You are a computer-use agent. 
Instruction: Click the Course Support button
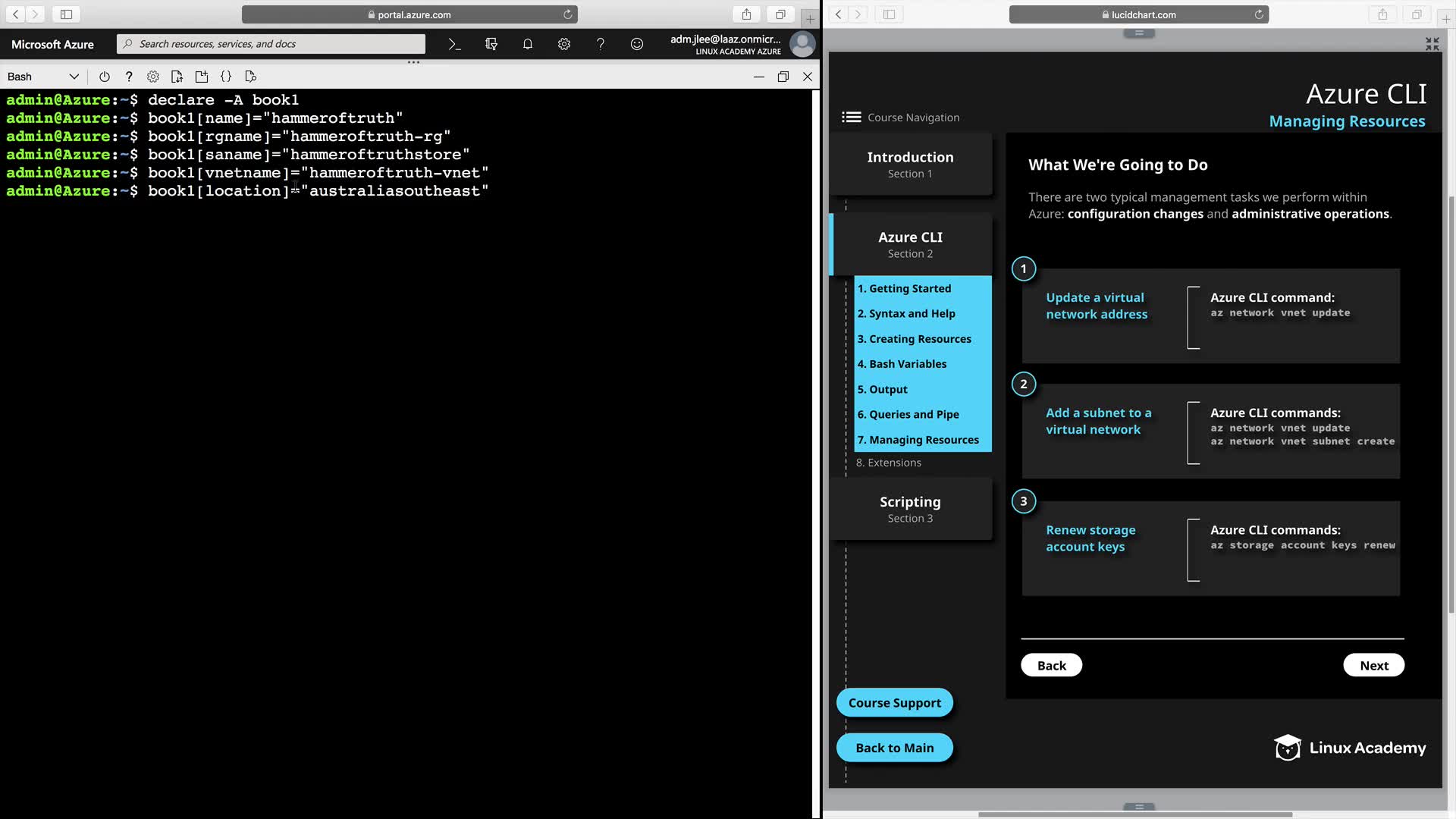click(894, 702)
